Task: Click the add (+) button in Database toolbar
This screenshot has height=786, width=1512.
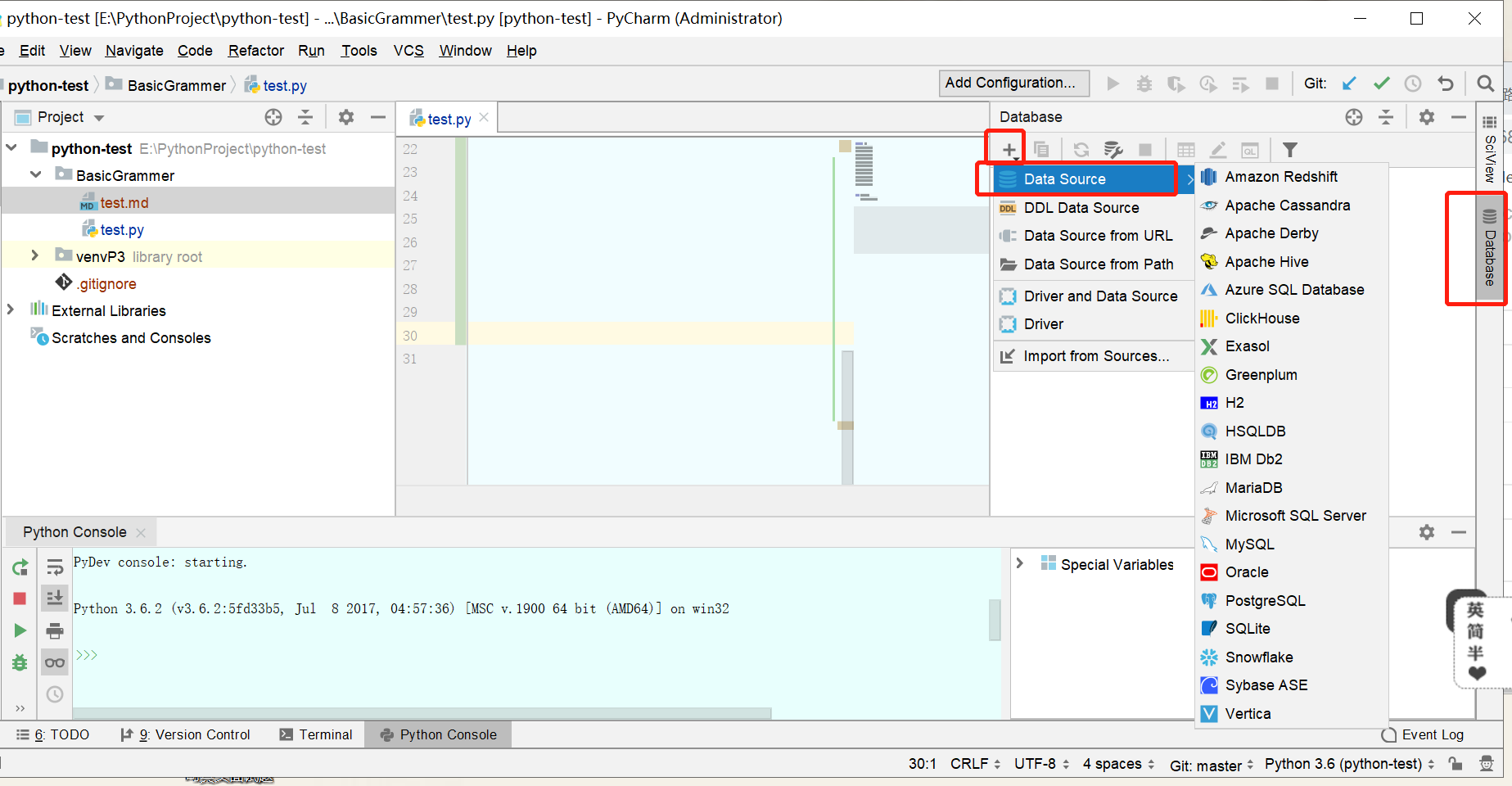Action: tap(1009, 150)
